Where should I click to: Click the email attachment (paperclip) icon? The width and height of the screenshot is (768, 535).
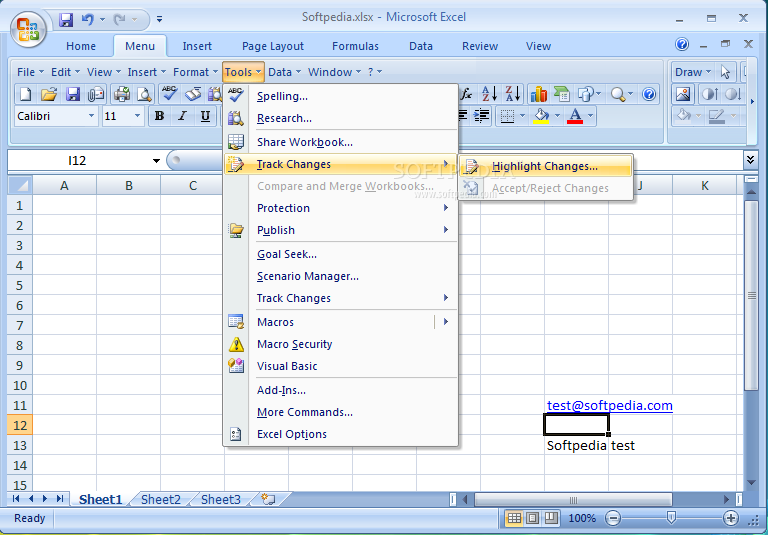click(x=96, y=94)
